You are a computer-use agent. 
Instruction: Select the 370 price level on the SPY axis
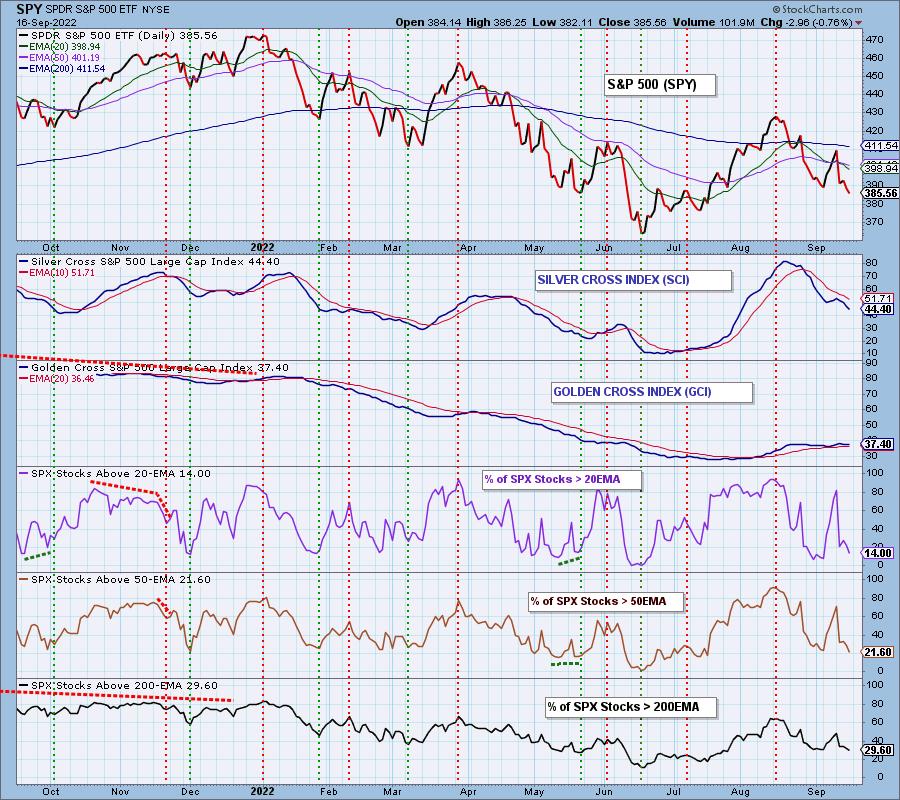[874, 221]
